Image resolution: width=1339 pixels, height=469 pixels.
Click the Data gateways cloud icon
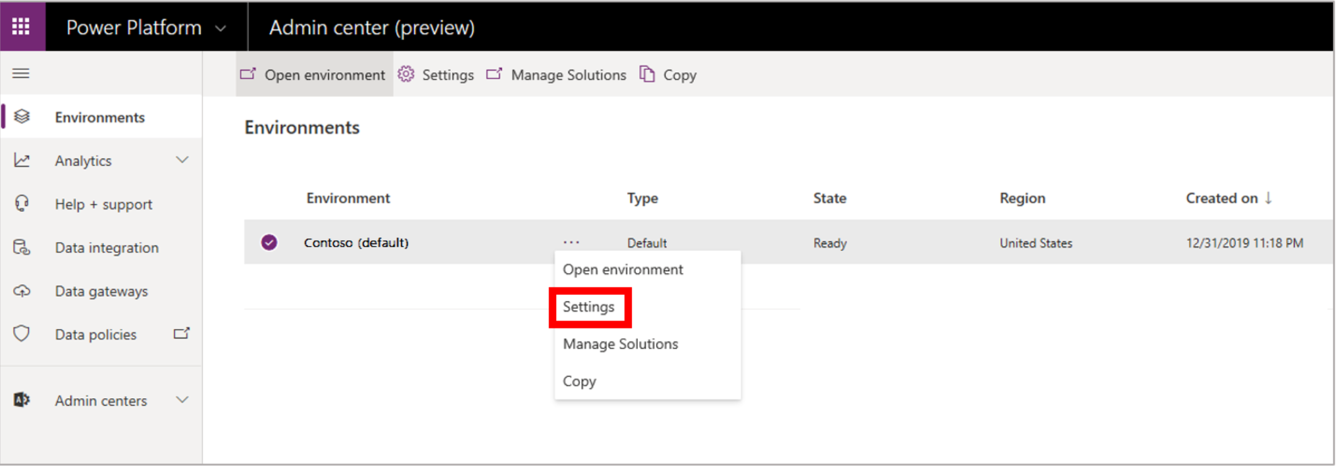click(22, 291)
